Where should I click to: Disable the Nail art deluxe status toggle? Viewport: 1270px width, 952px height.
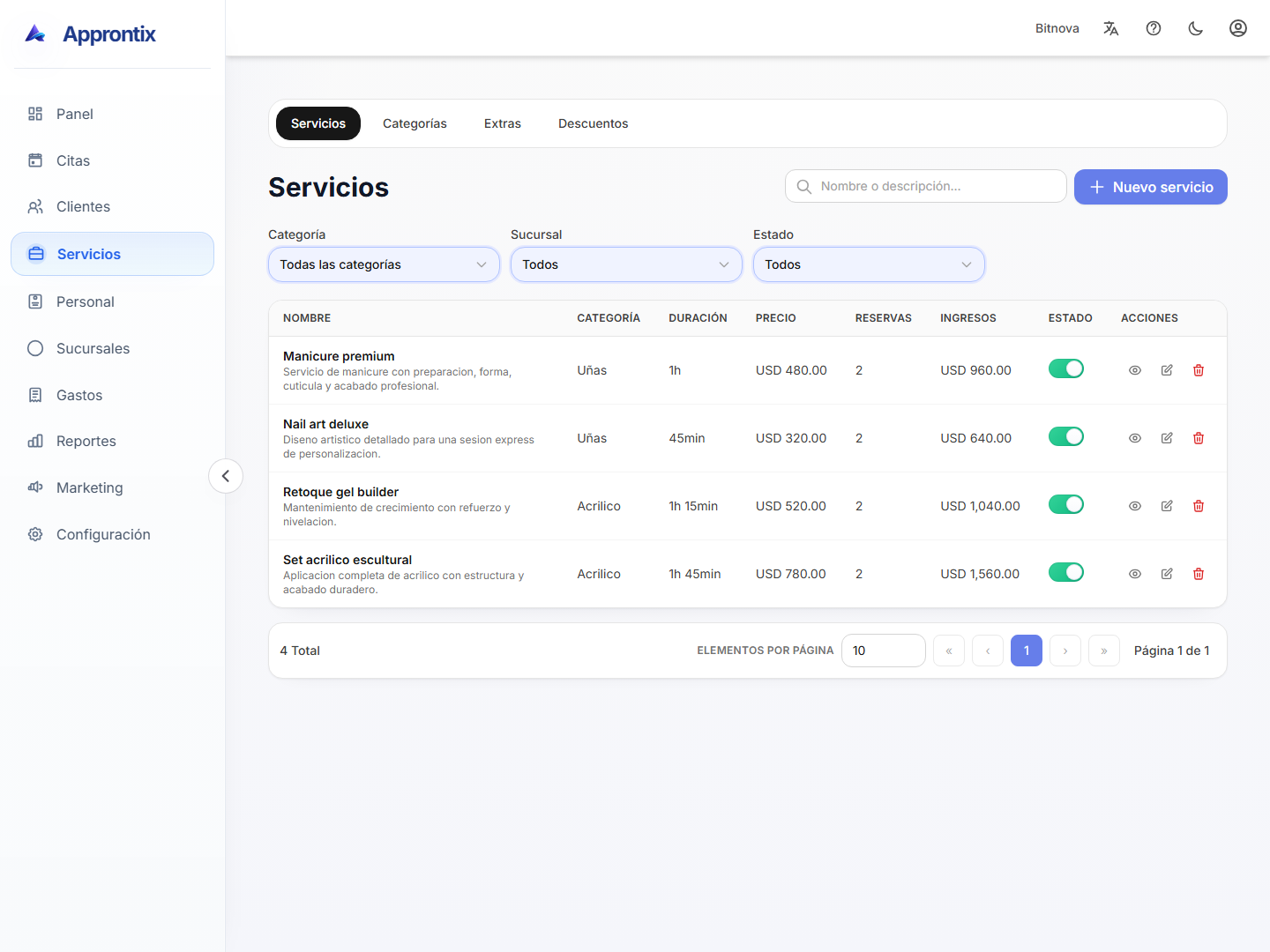pos(1066,436)
